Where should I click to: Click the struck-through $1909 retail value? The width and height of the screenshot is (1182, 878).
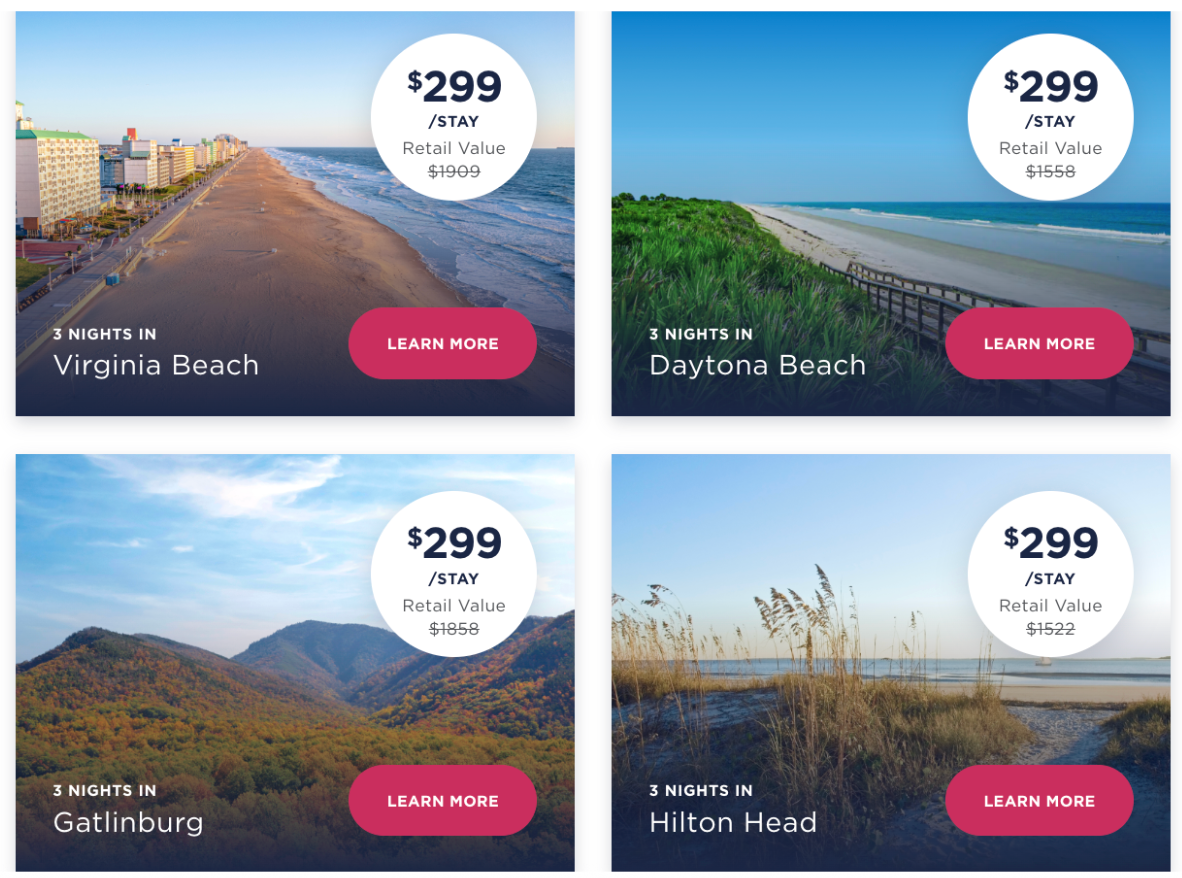(x=454, y=172)
